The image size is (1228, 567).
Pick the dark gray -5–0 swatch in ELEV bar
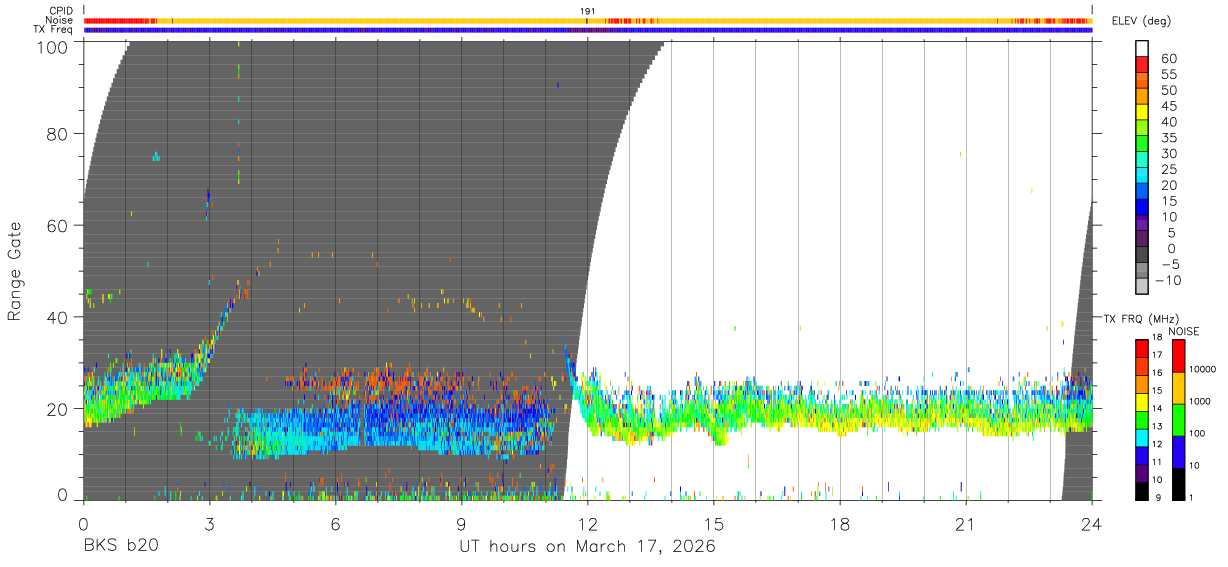click(x=1143, y=256)
